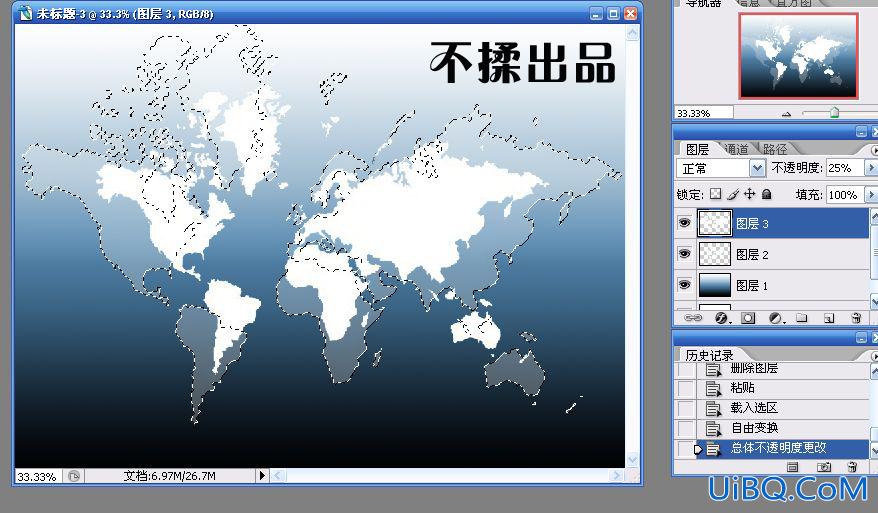Image resolution: width=878 pixels, height=513 pixels.
Task: Switch to the 通道 tab
Action: pos(736,150)
